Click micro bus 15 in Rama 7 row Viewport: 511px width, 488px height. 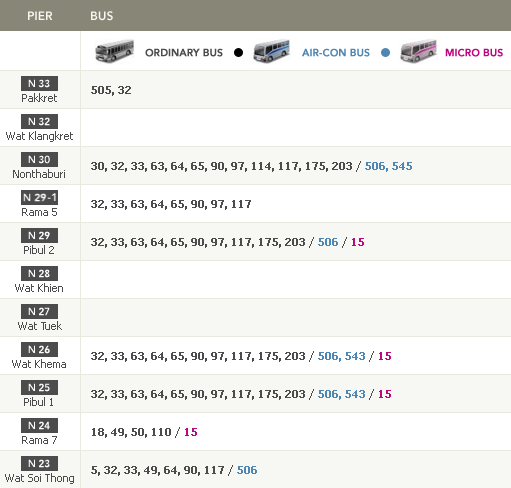tap(191, 432)
